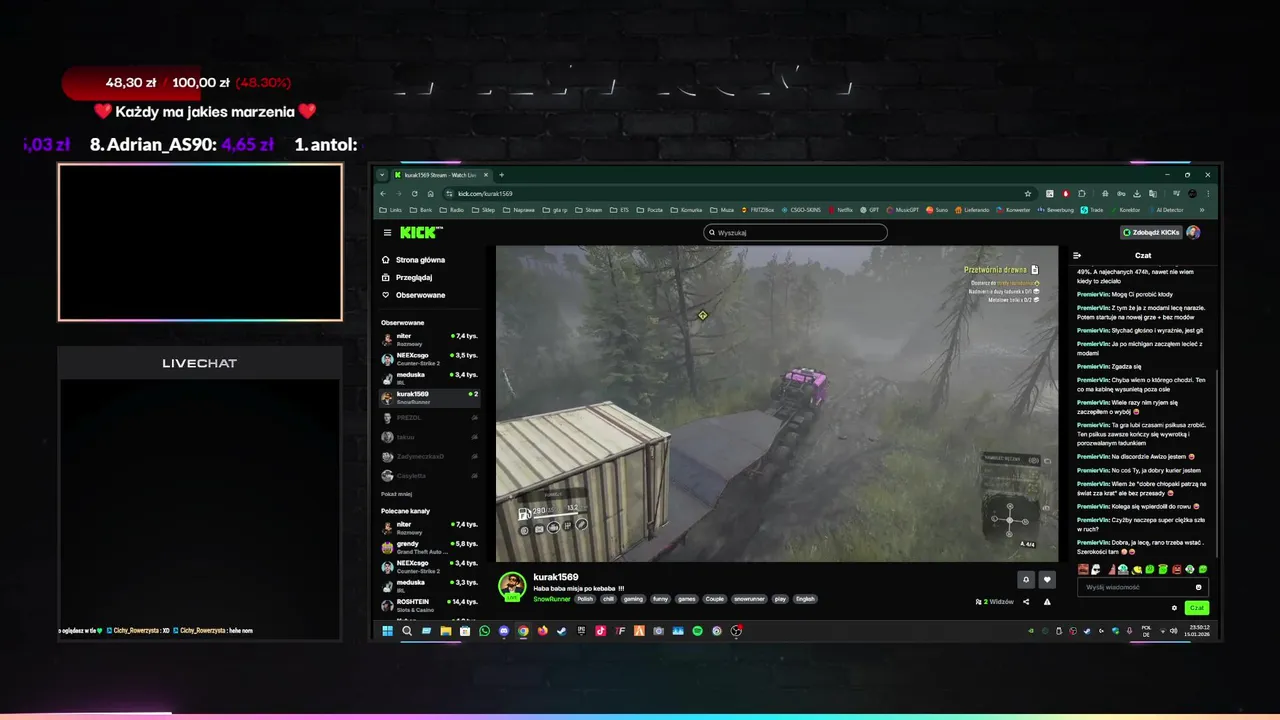Open the Suno bookmark
Image resolution: width=1280 pixels, height=720 pixels.
[x=938, y=210]
